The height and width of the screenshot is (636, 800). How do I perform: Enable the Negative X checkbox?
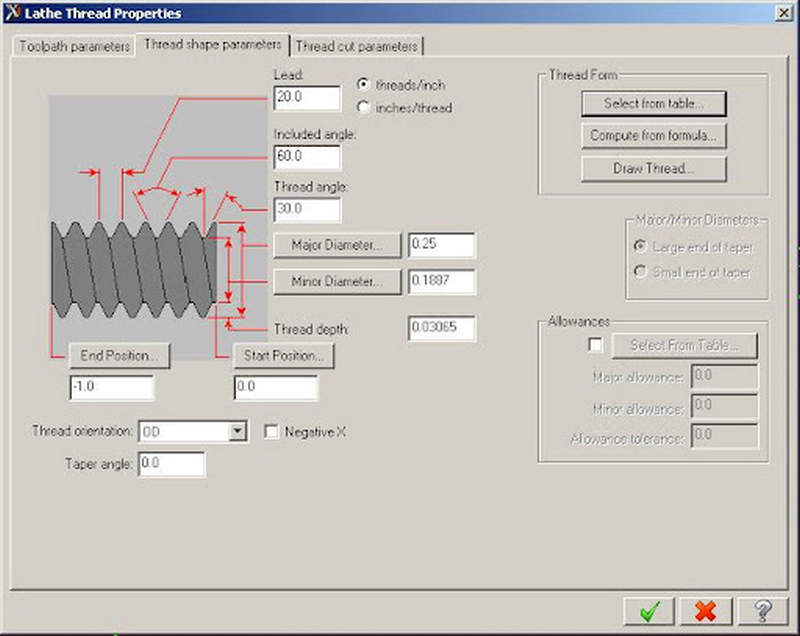click(271, 432)
